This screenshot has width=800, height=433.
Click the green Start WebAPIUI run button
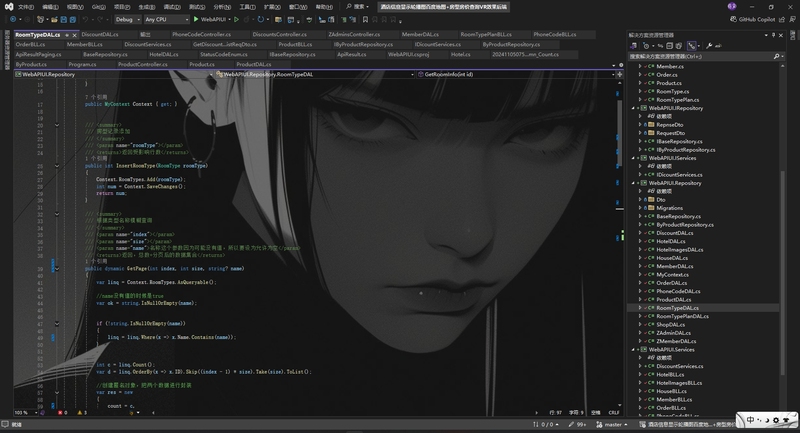click(x=210, y=19)
